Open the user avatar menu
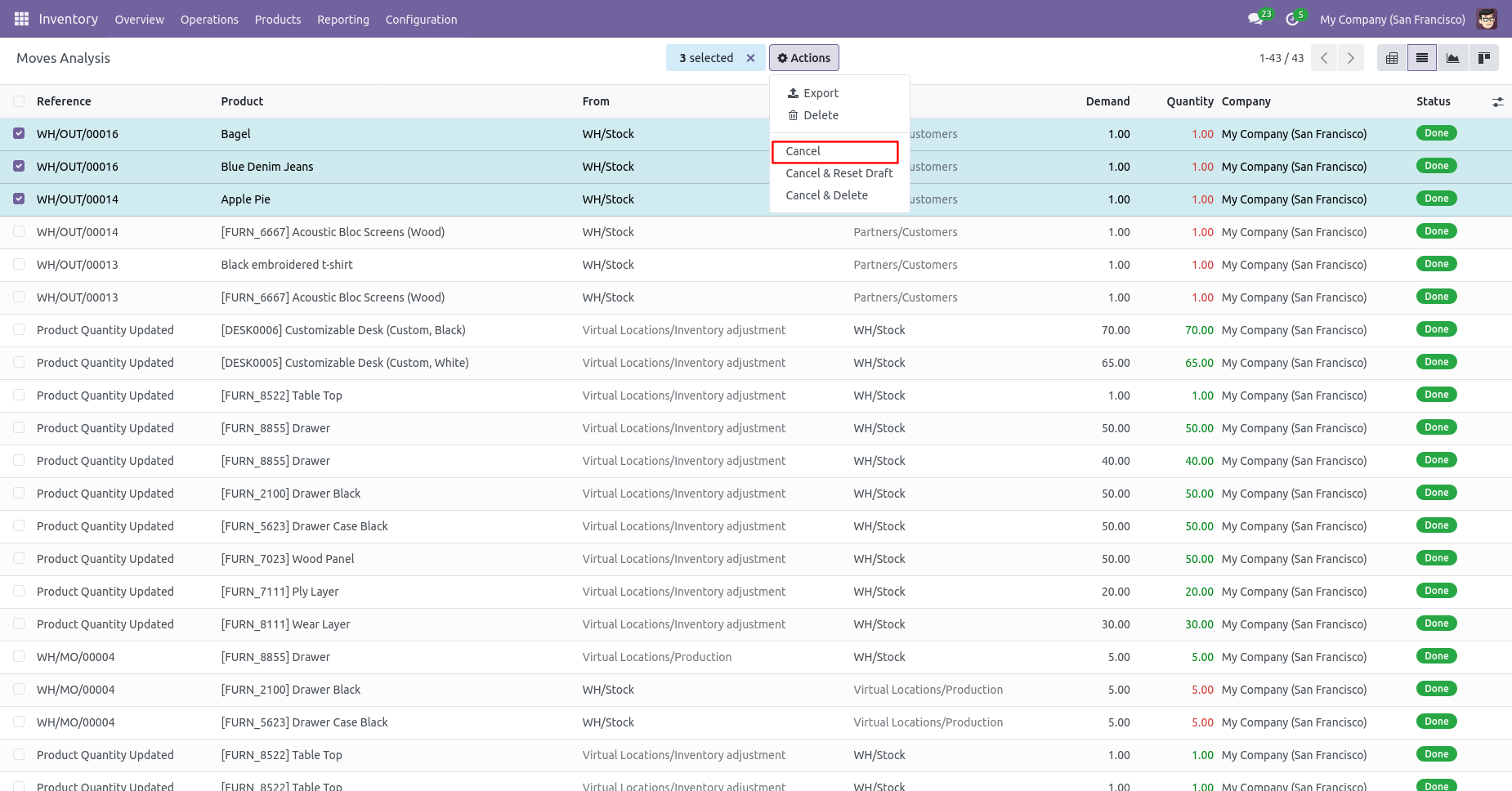 click(x=1487, y=19)
